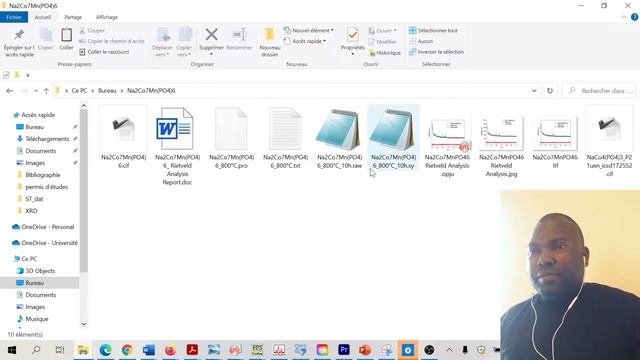Show hidden system tray icons
Image resolution: width=640 pixels, height=360 pixels.
[449, 350]
